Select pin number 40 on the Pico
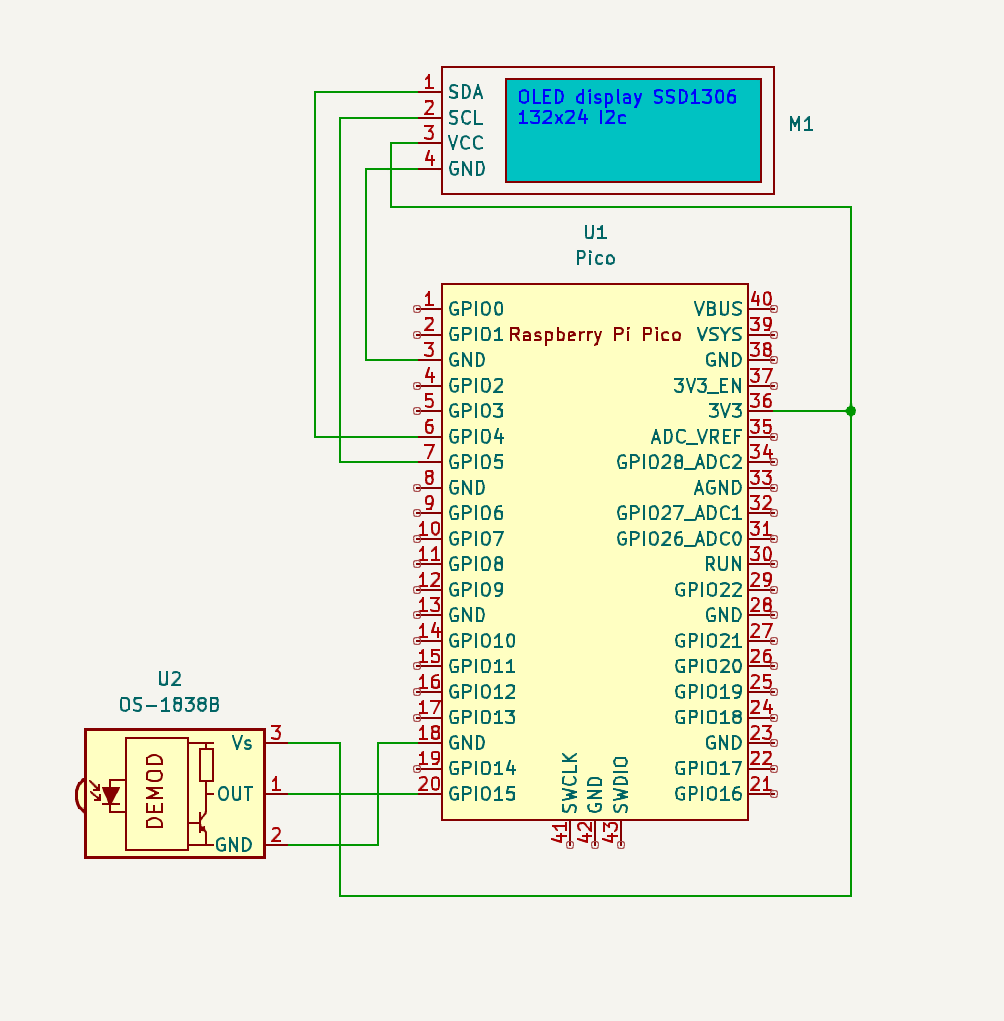1004x1021 pixels. pyautogui.click(x=761, y=299)
